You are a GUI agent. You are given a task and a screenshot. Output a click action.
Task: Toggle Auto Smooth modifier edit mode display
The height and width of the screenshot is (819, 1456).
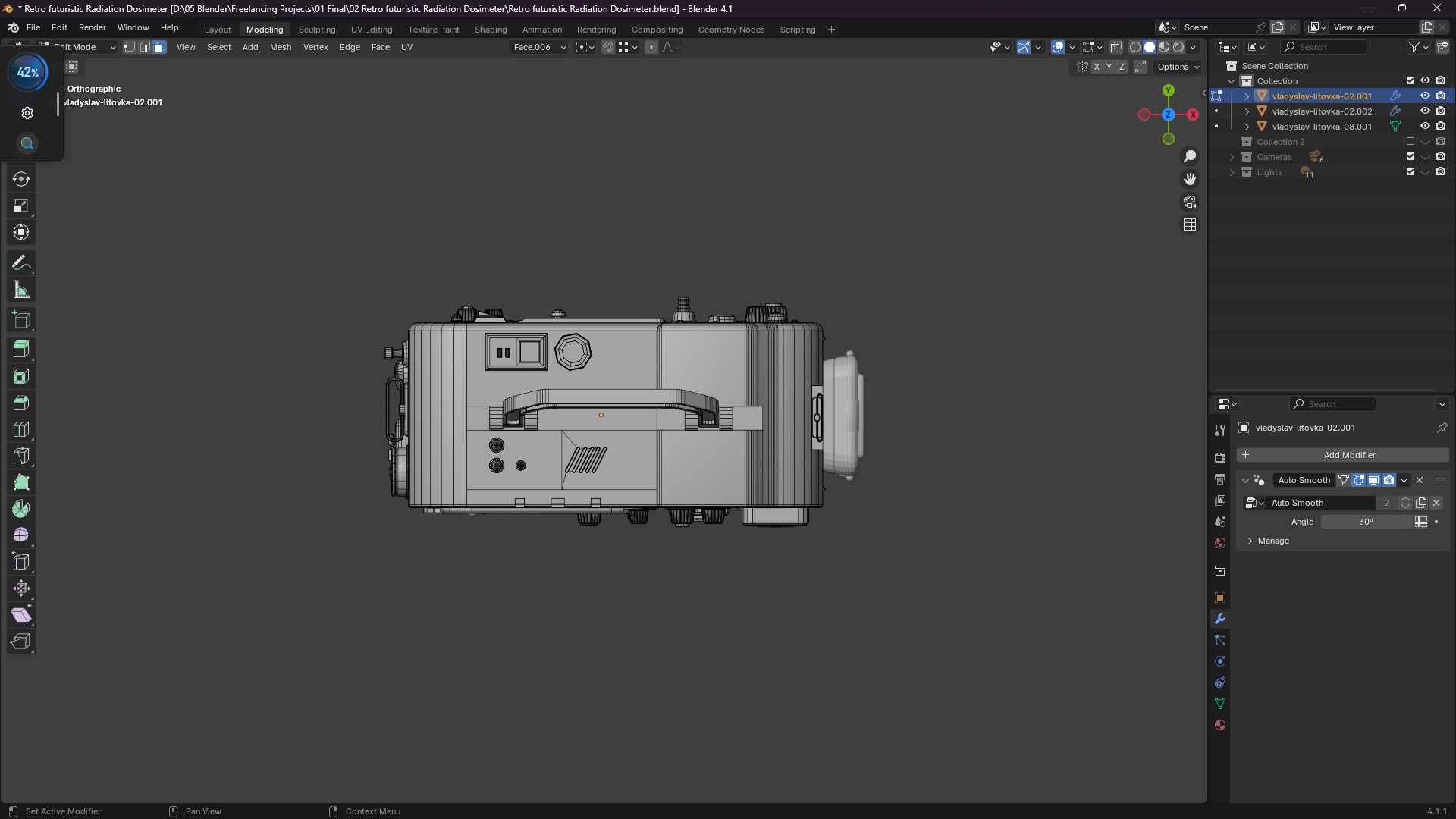click(x=1358, y=480)
